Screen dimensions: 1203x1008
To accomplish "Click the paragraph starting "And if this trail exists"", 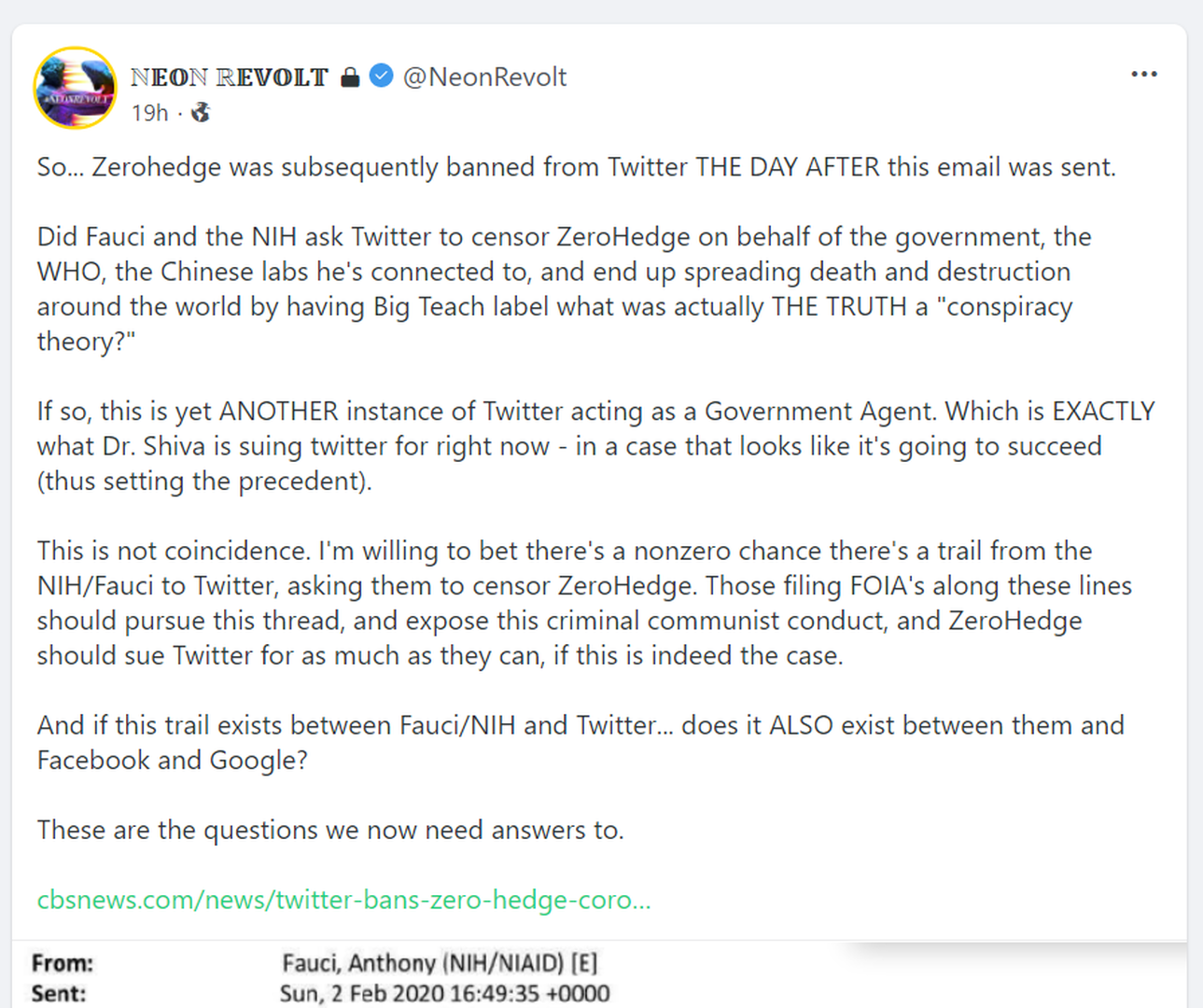I will 579,742.
